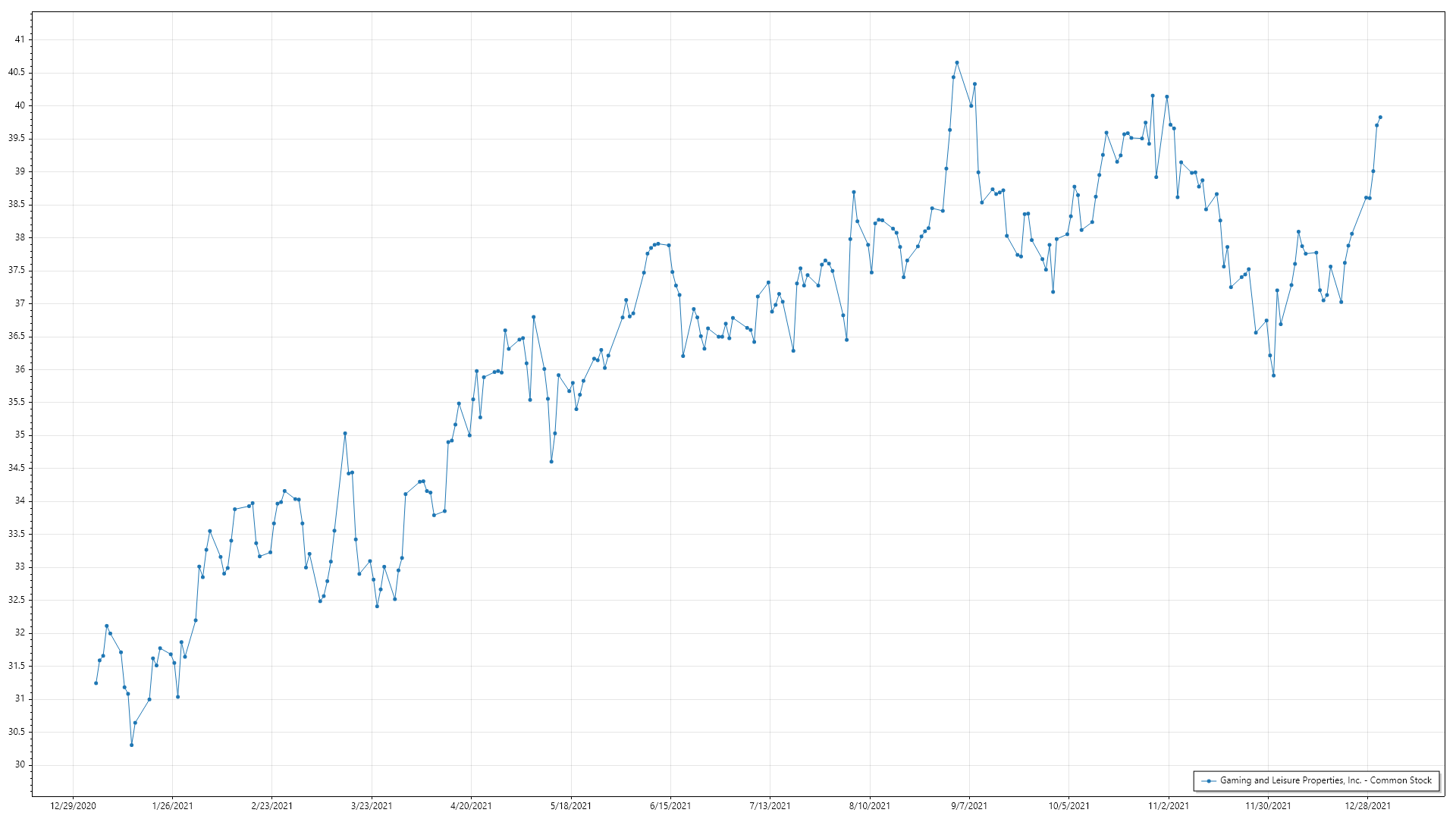
Task: Click the 30 y-axis value label
Action: [x=19, y=764]
